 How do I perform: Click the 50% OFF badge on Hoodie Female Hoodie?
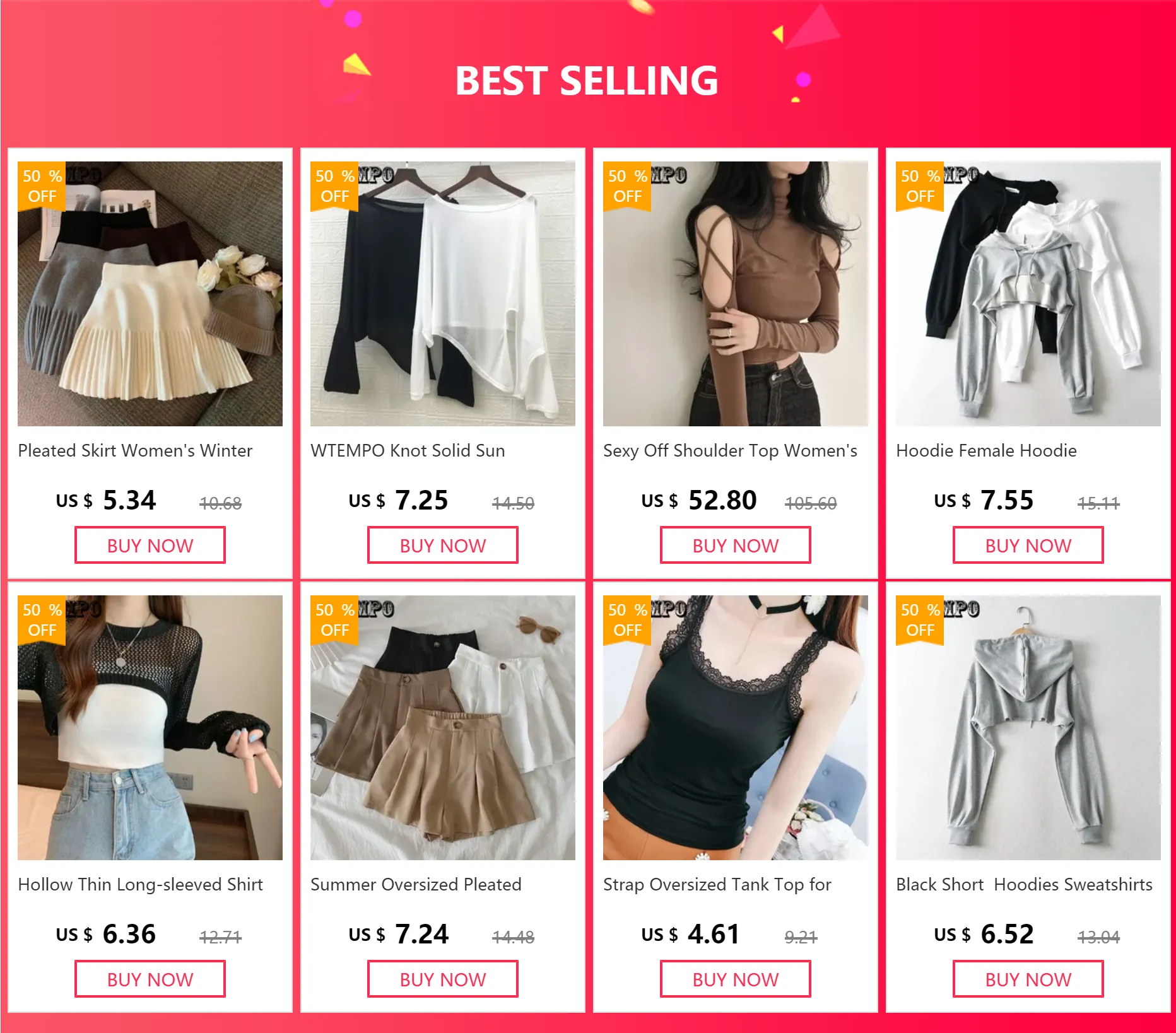point(920,186)
